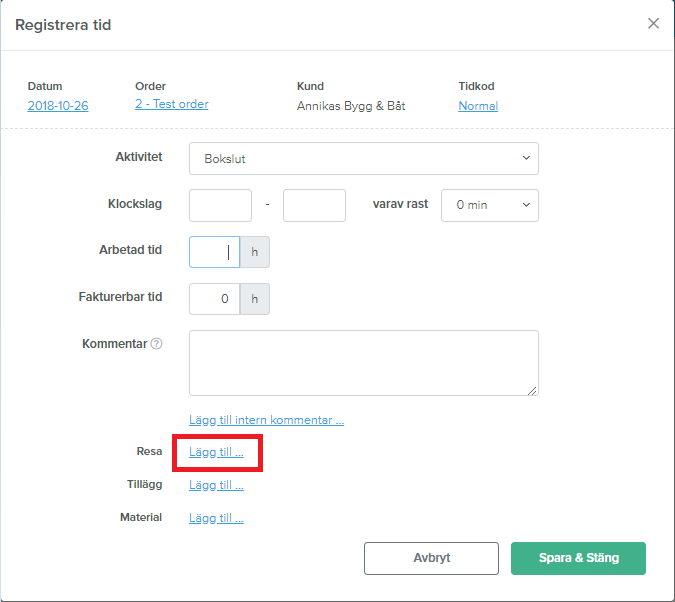Viewport: 675px width, 602px height.
Task: Click the Spara & Stäng button
Action: (x=579, y=558)
